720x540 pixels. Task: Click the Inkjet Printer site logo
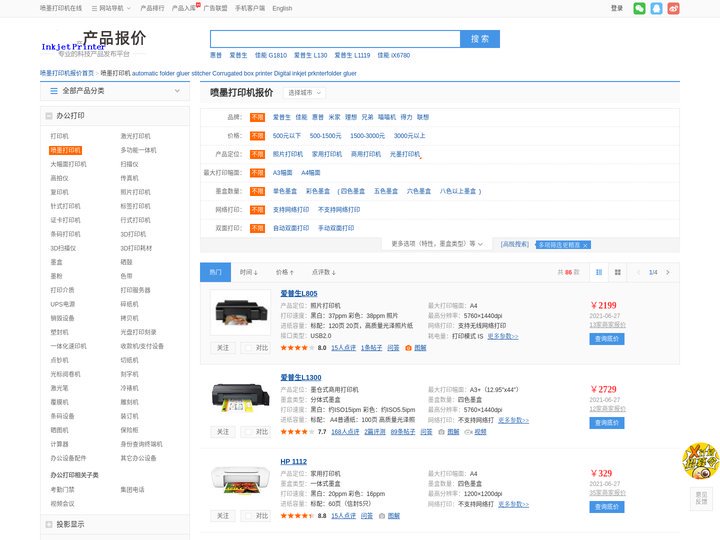pyautogui.click(x=94, y=44)
